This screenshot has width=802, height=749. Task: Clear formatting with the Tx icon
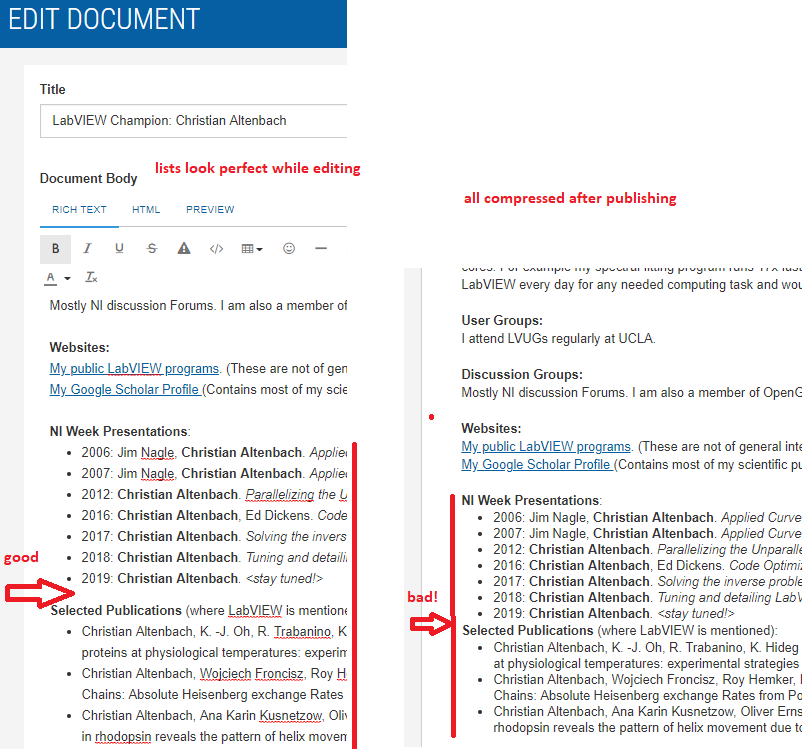pyautogui.click(x=91, y=277)
